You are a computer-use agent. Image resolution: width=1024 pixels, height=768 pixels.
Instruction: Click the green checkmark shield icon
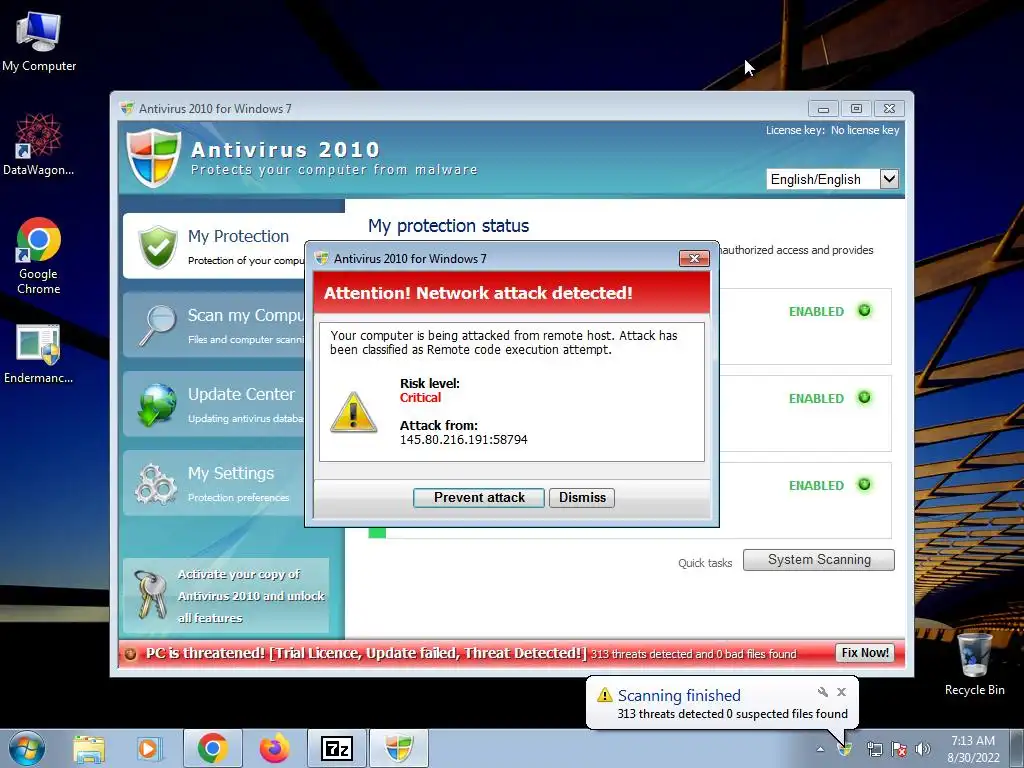(x=158, y=247)
